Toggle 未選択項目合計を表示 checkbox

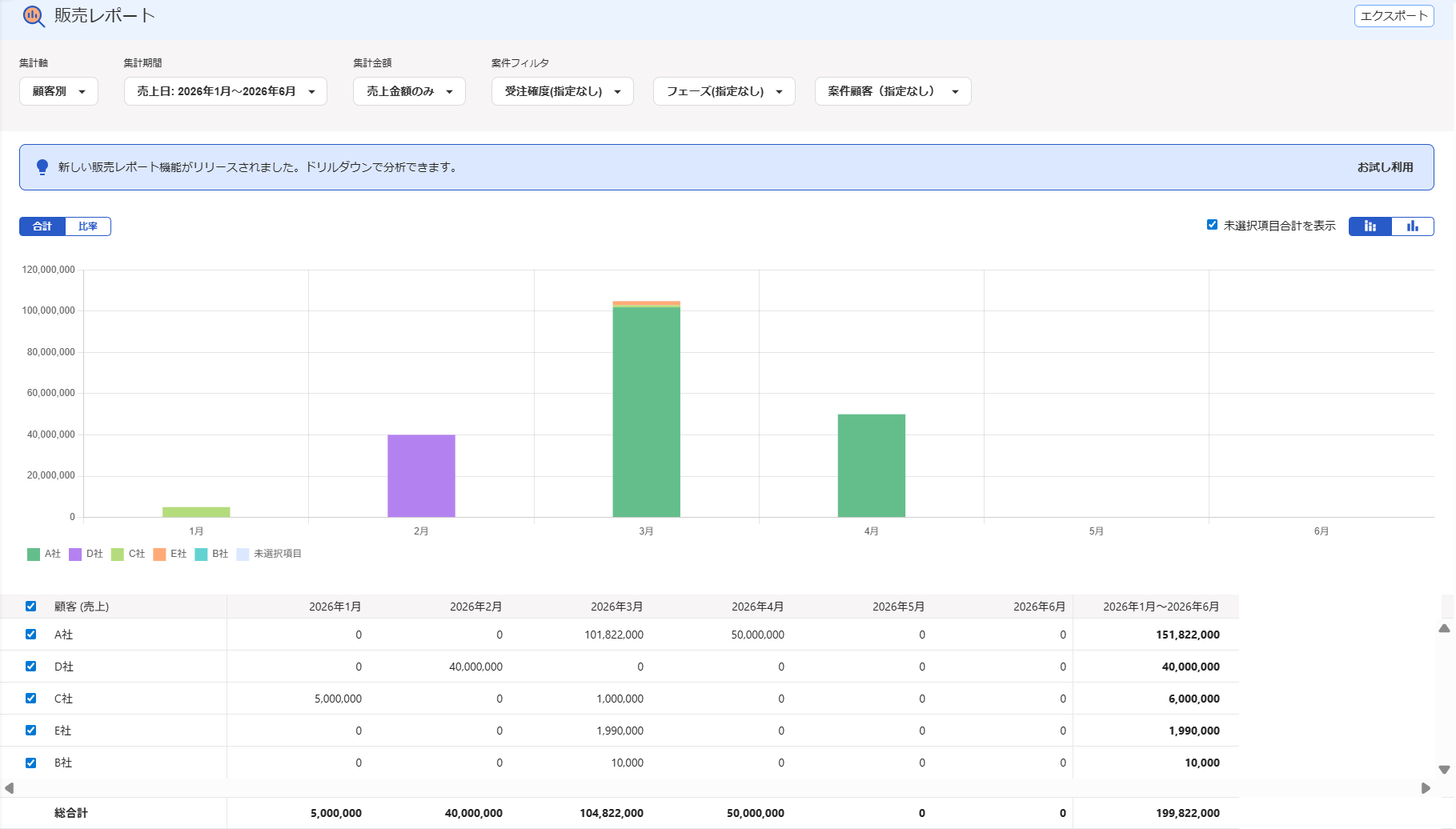click(1212, 225)
